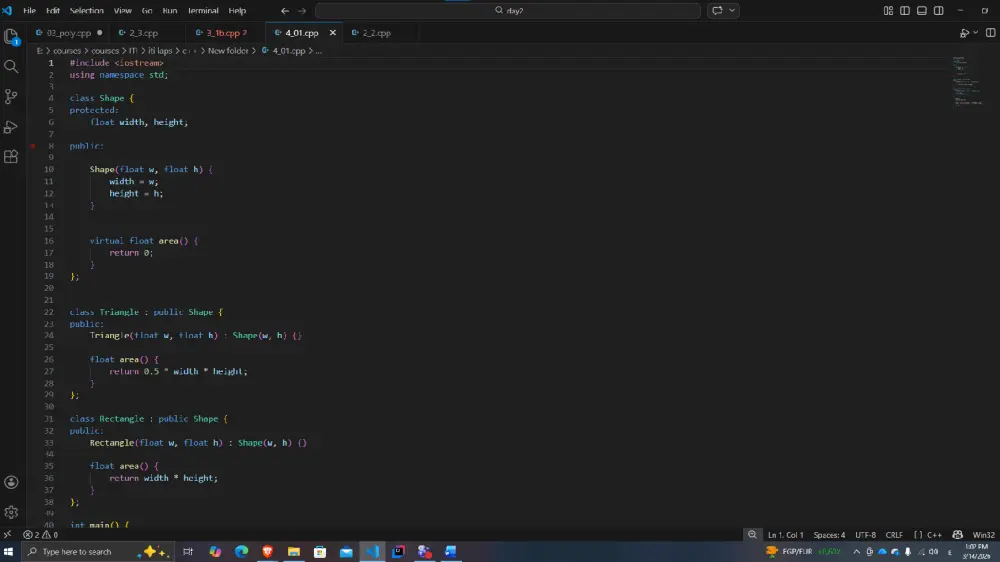
Task: Click the taskbar 'Type here to search' box
Action: (98, 552)
